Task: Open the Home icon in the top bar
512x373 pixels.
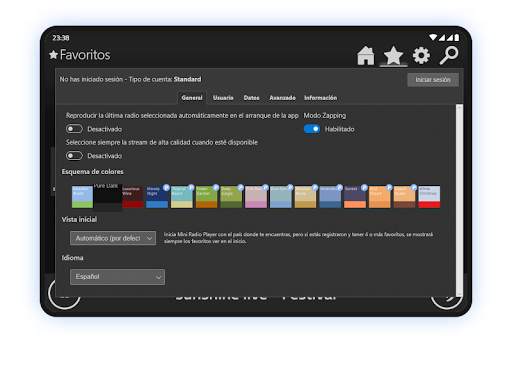Action: tap(366, 55)
